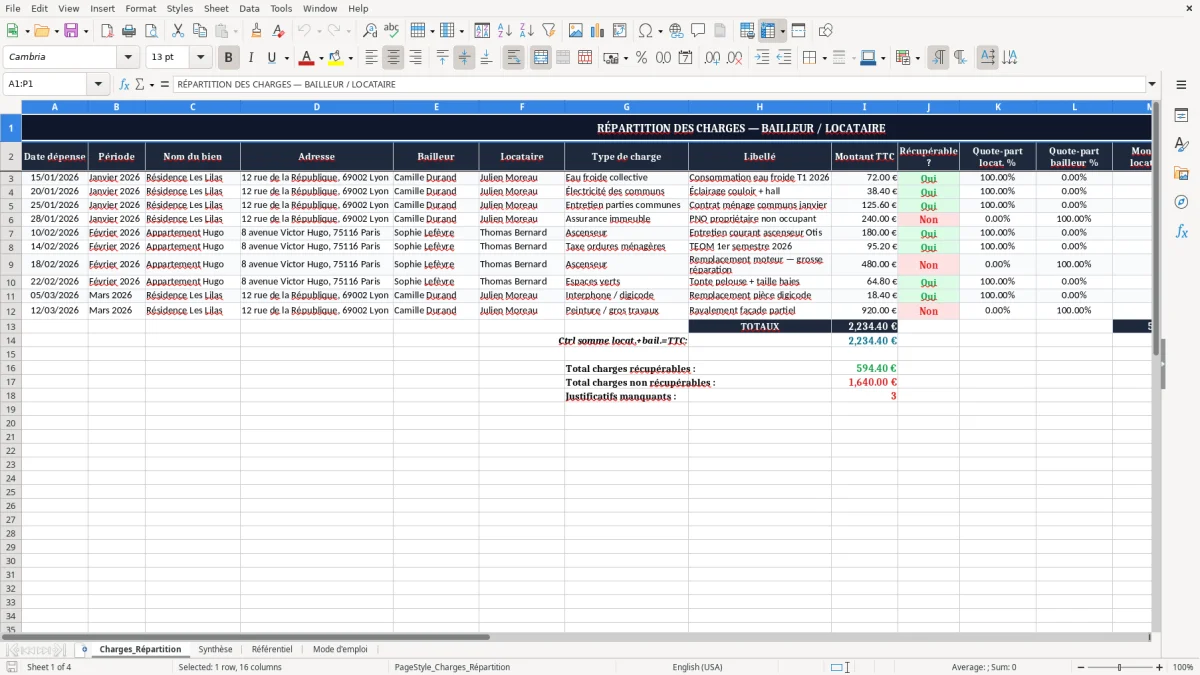Zoom in with plus button

[x=1159, y=667]
